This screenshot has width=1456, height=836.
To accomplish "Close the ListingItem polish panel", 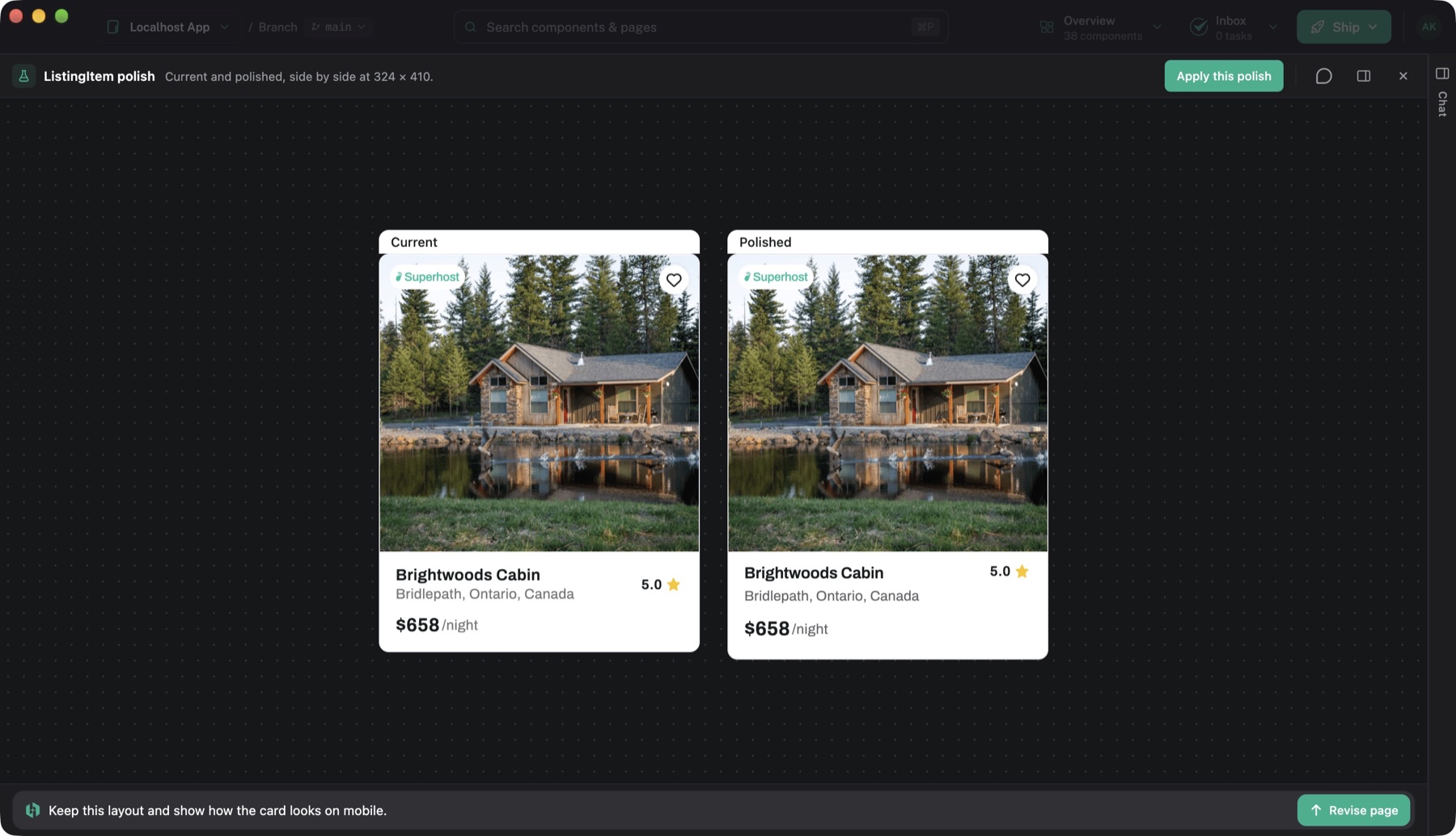I will [x=1403, y=76].
